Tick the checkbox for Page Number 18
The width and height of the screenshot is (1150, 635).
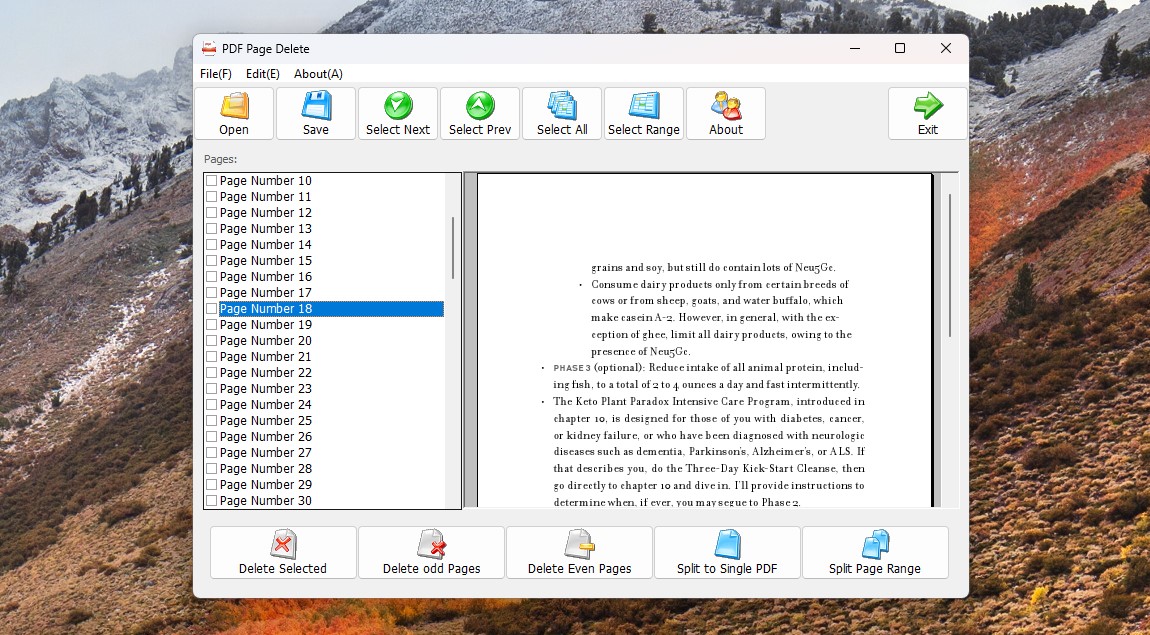tap(211, 309)
